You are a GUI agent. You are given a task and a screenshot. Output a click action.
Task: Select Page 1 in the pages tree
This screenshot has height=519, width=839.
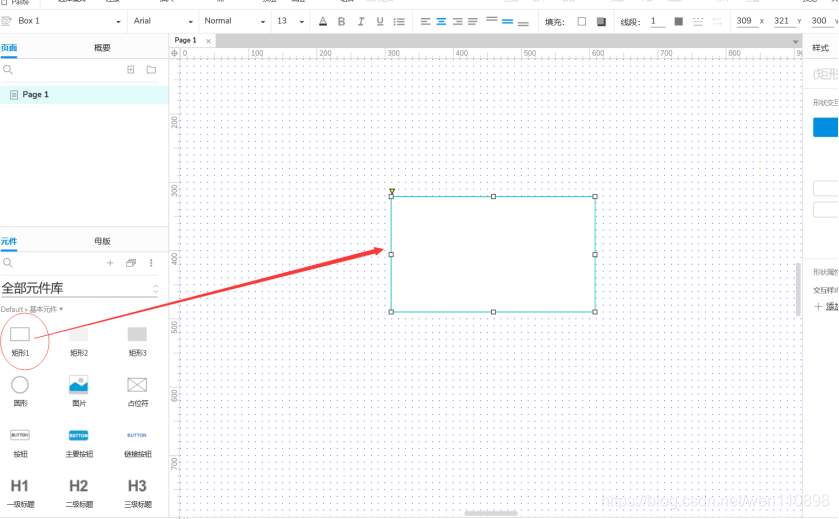pyautogui.click(x=84, y=95)
